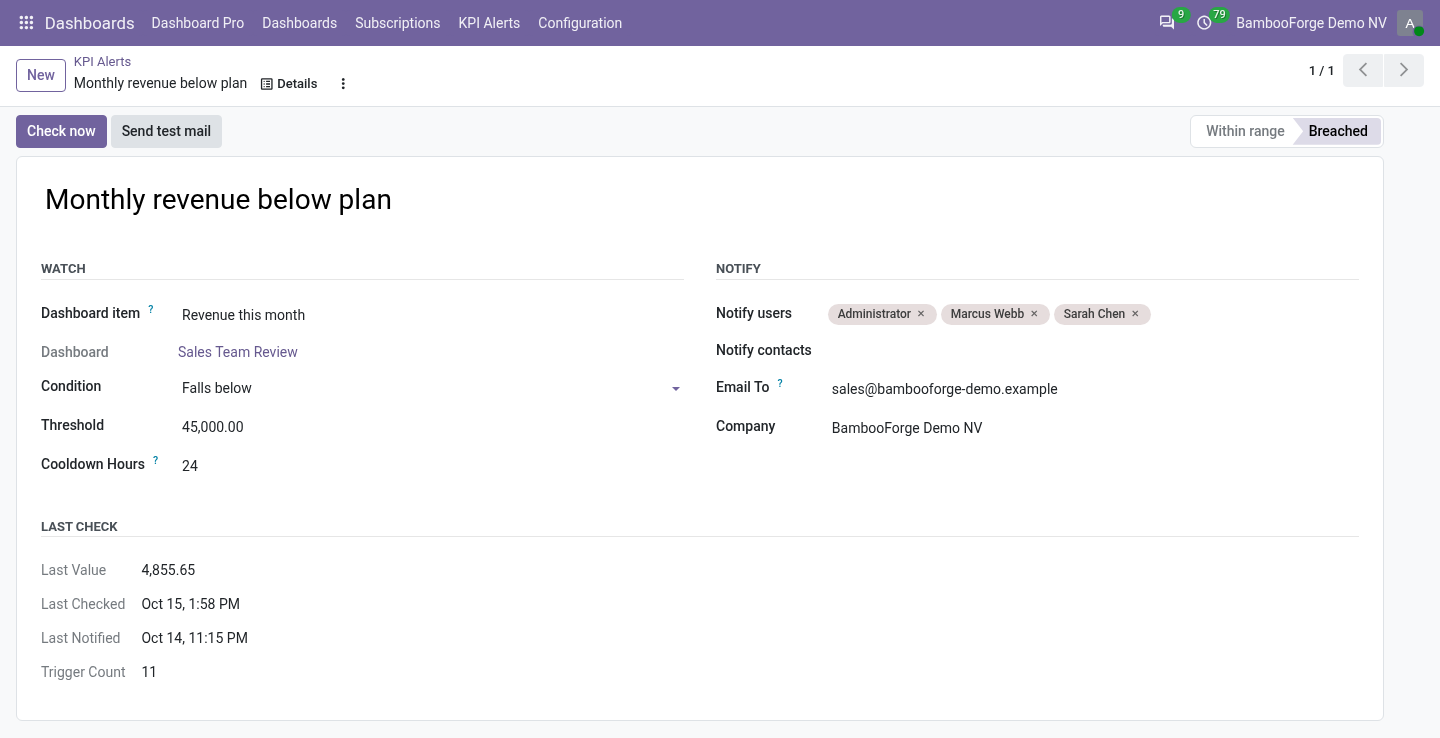Go to the previous record arrow

[1363, 70]
